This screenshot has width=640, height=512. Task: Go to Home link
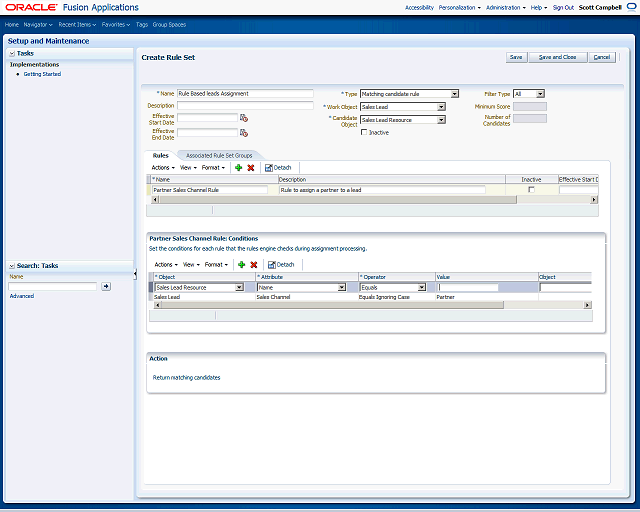12,24
